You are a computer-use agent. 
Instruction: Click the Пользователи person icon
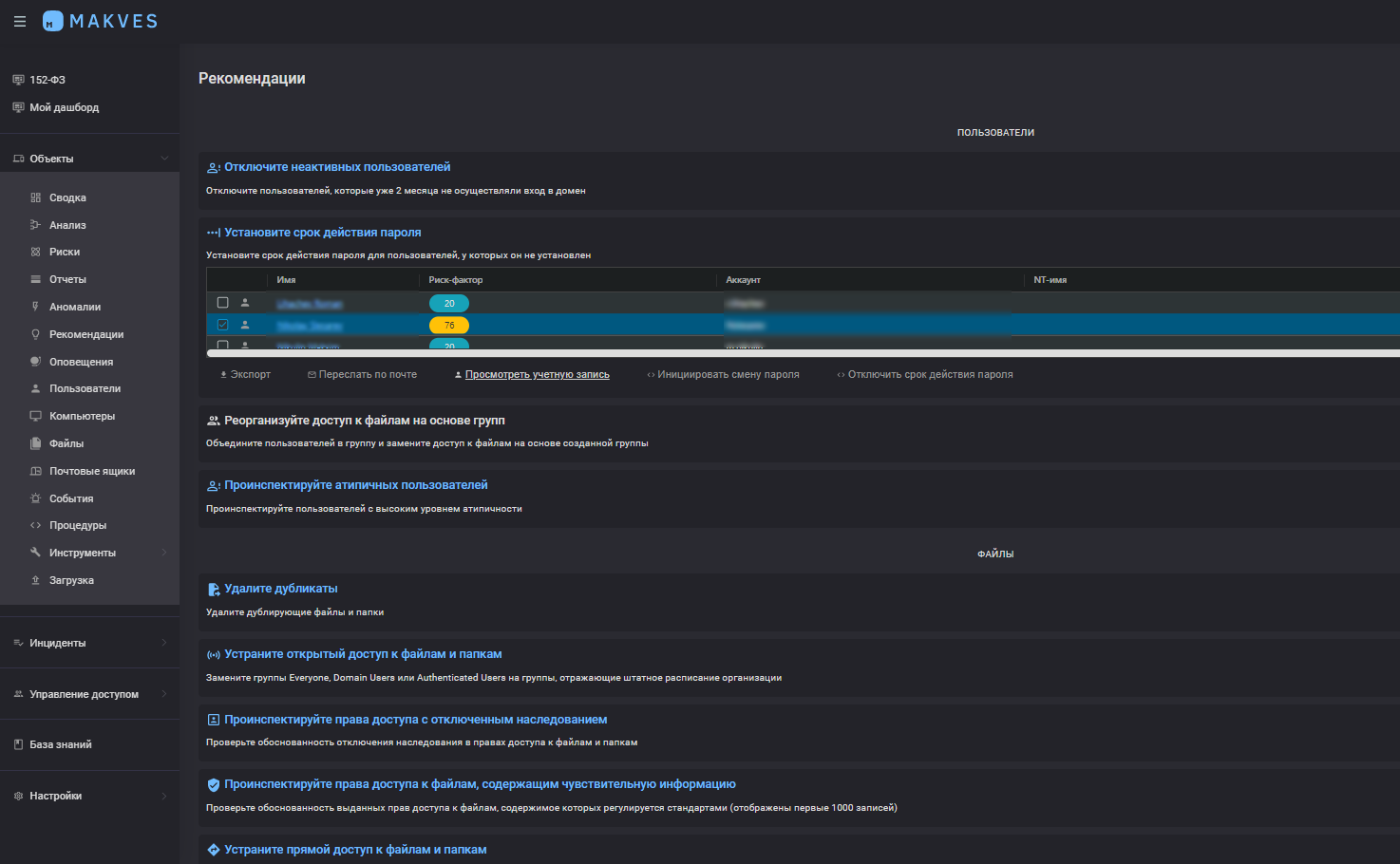coord(36,388)
